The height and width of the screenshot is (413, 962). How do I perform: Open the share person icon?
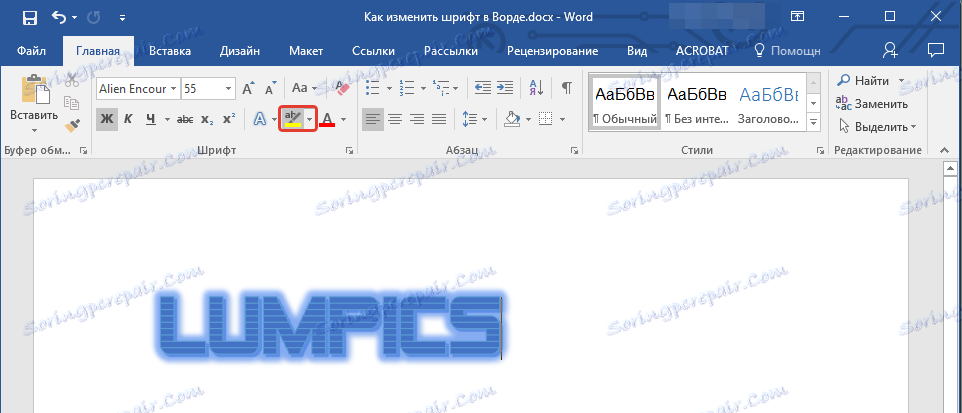point(890,51)
